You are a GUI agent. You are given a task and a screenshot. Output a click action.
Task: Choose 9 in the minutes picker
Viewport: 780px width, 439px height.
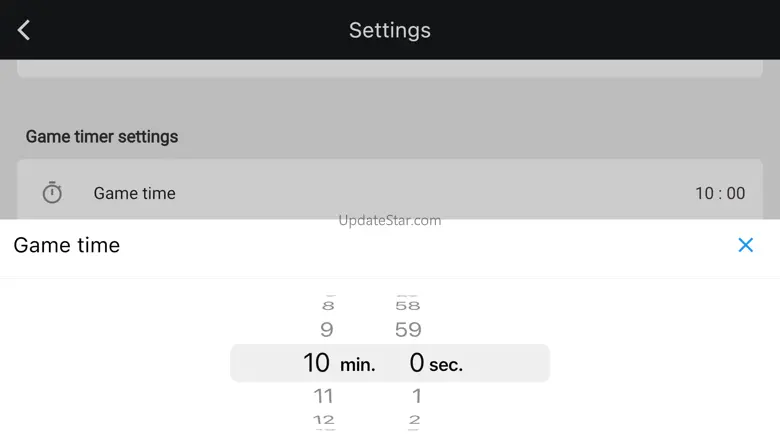(326, 329)
